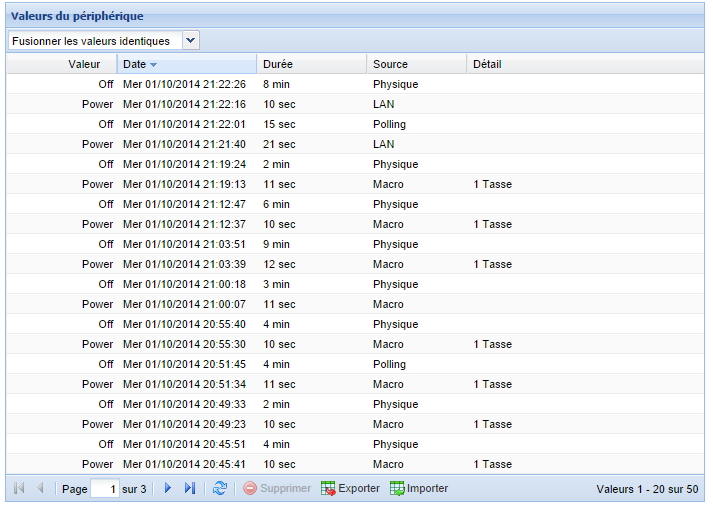Viewport: 713px width, 508px height.
Task: Go to first page icon
Action: [19, 488]
